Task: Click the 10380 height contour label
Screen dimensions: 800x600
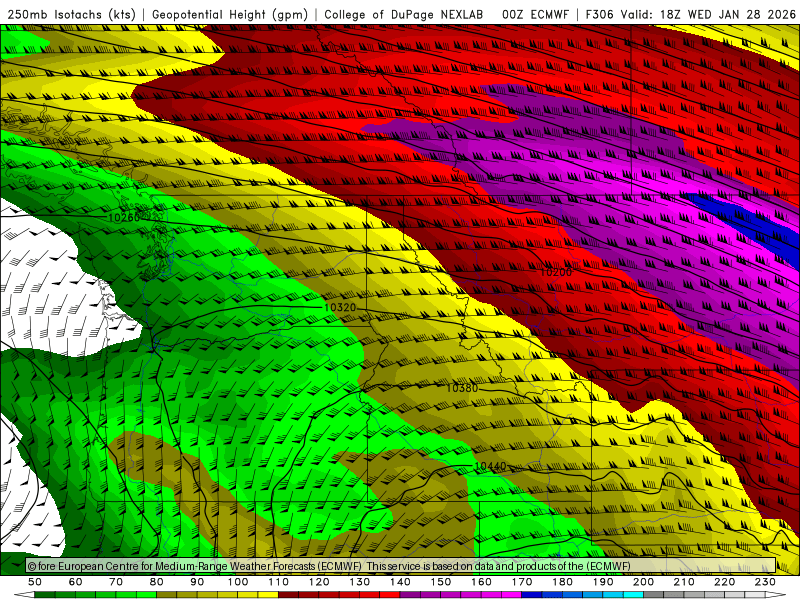Action: (x=462, y=388)
